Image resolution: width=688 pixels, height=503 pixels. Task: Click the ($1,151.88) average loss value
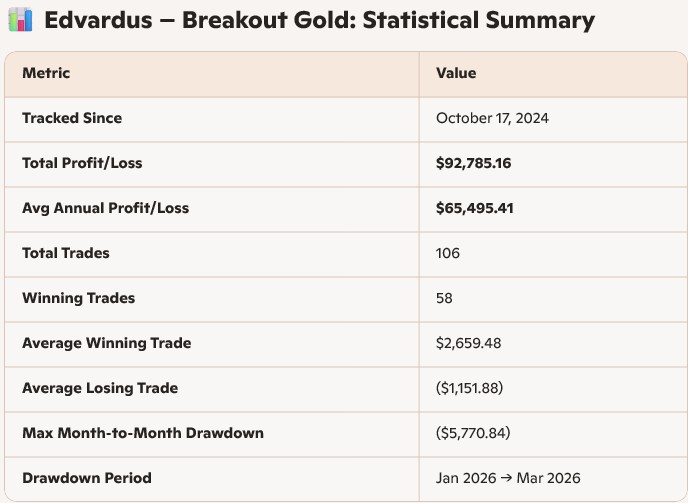coord(474,388)
